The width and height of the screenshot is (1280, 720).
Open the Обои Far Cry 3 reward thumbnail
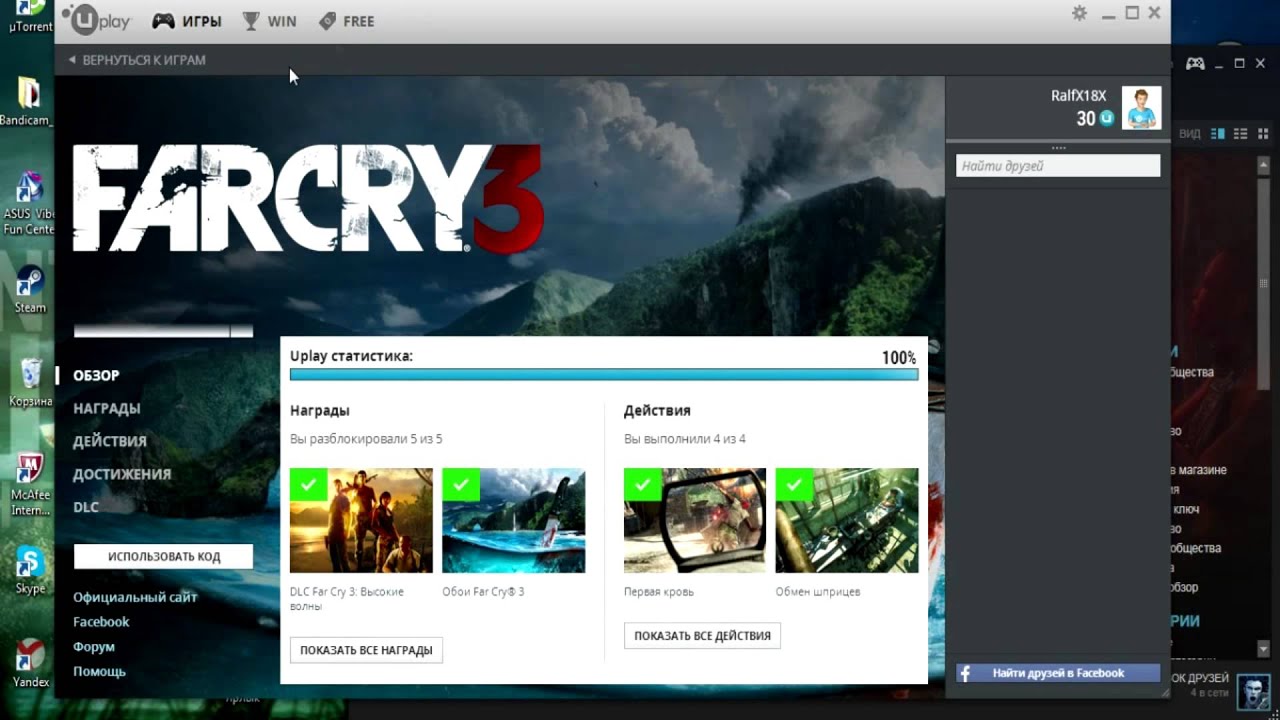(x=513, y=520)
